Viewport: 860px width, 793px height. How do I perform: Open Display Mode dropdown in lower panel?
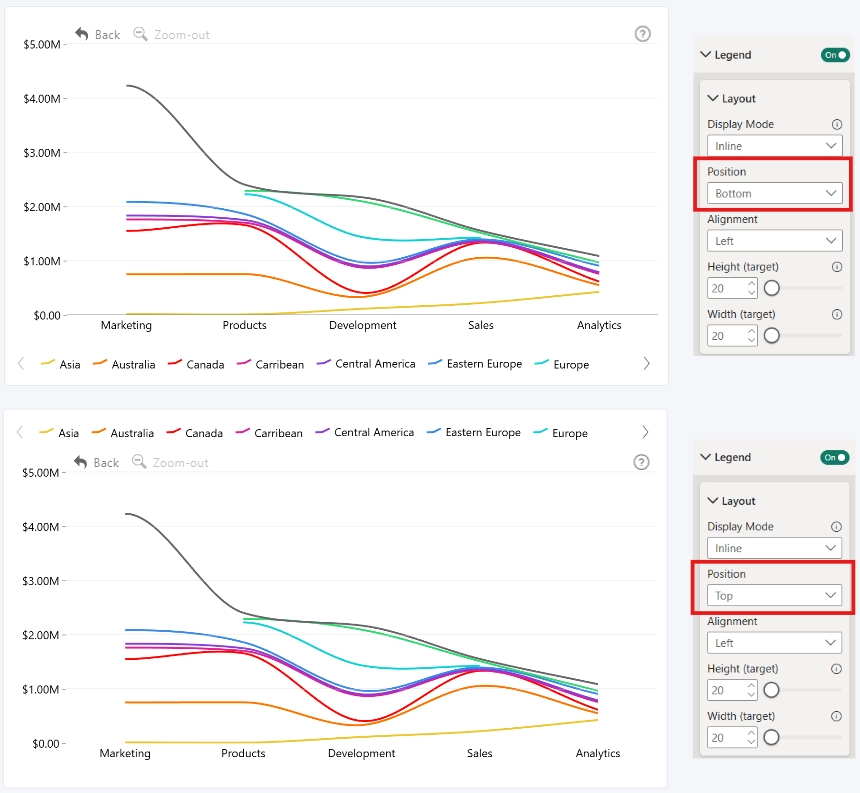click(x=774, y=548)
